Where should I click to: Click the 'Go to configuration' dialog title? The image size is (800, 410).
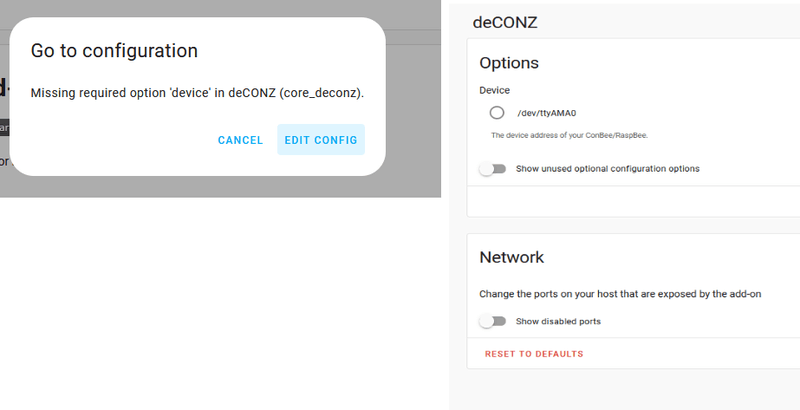coord(114,51)
